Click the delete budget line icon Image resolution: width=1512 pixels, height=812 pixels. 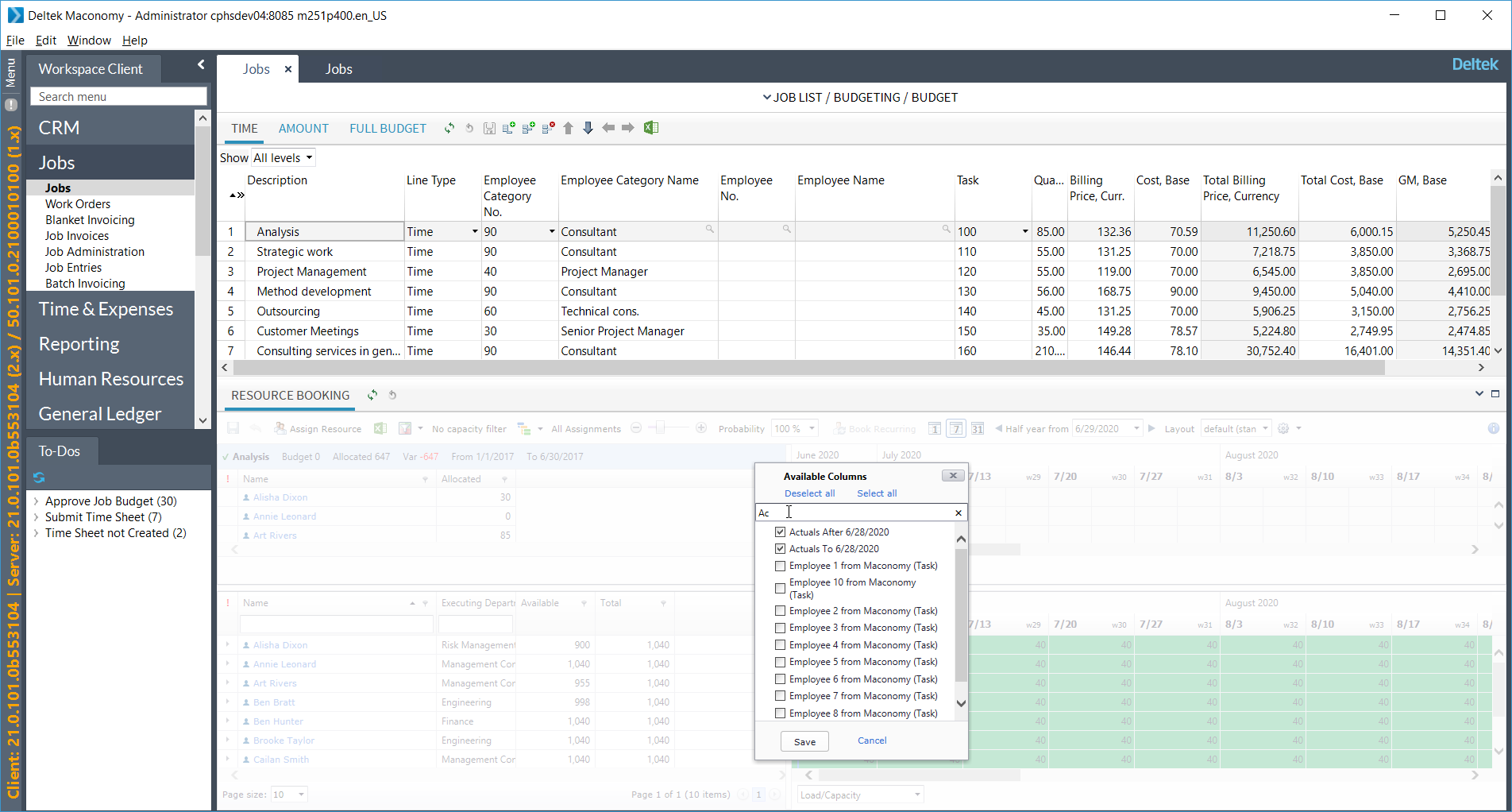548,128
